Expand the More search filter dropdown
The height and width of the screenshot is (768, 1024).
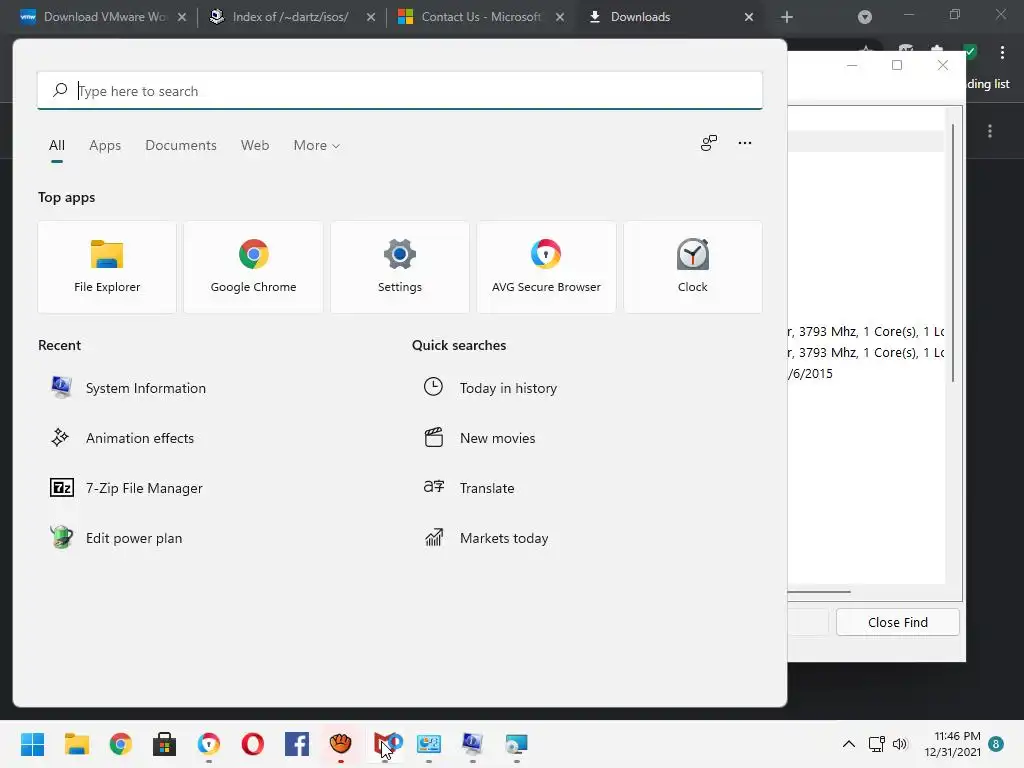317,145
